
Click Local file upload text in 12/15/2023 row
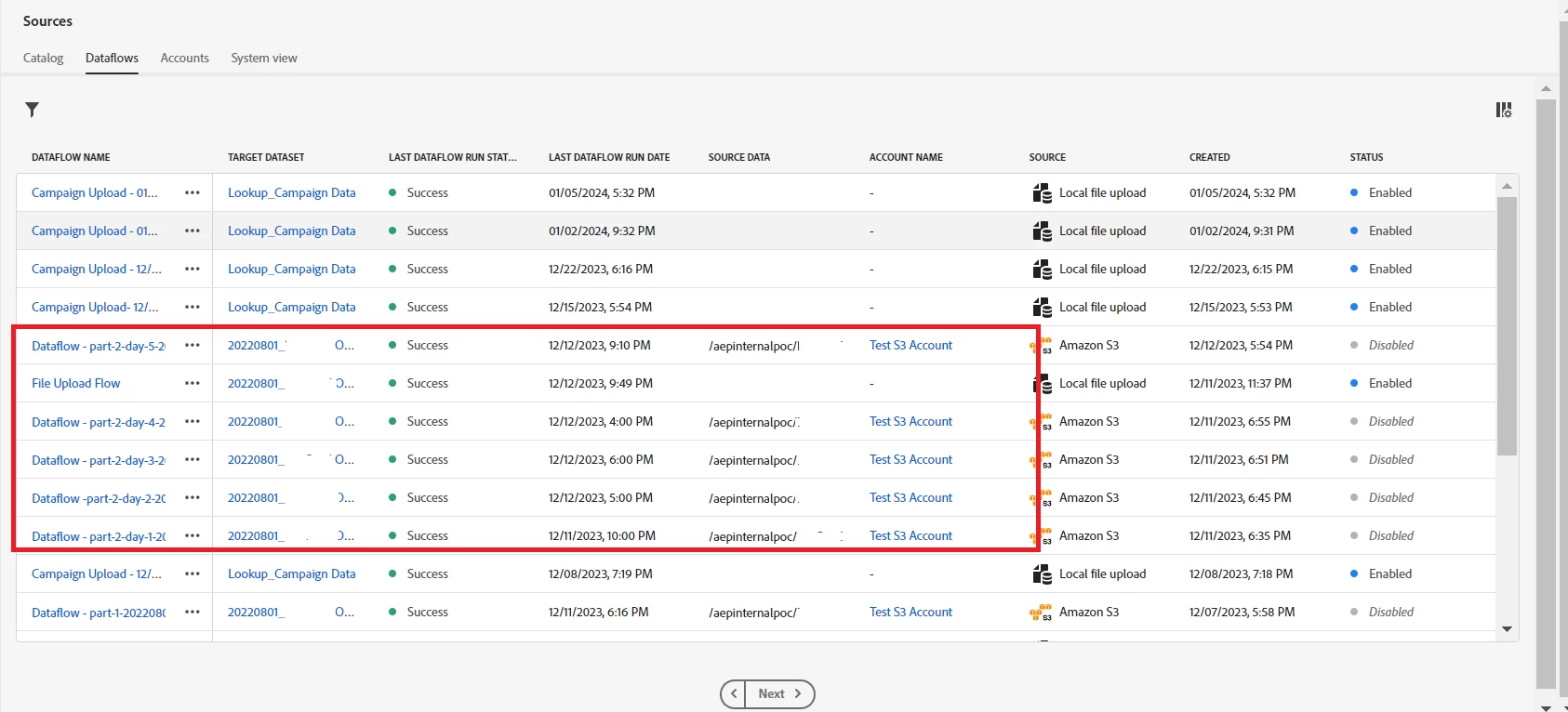point(1103,307)
